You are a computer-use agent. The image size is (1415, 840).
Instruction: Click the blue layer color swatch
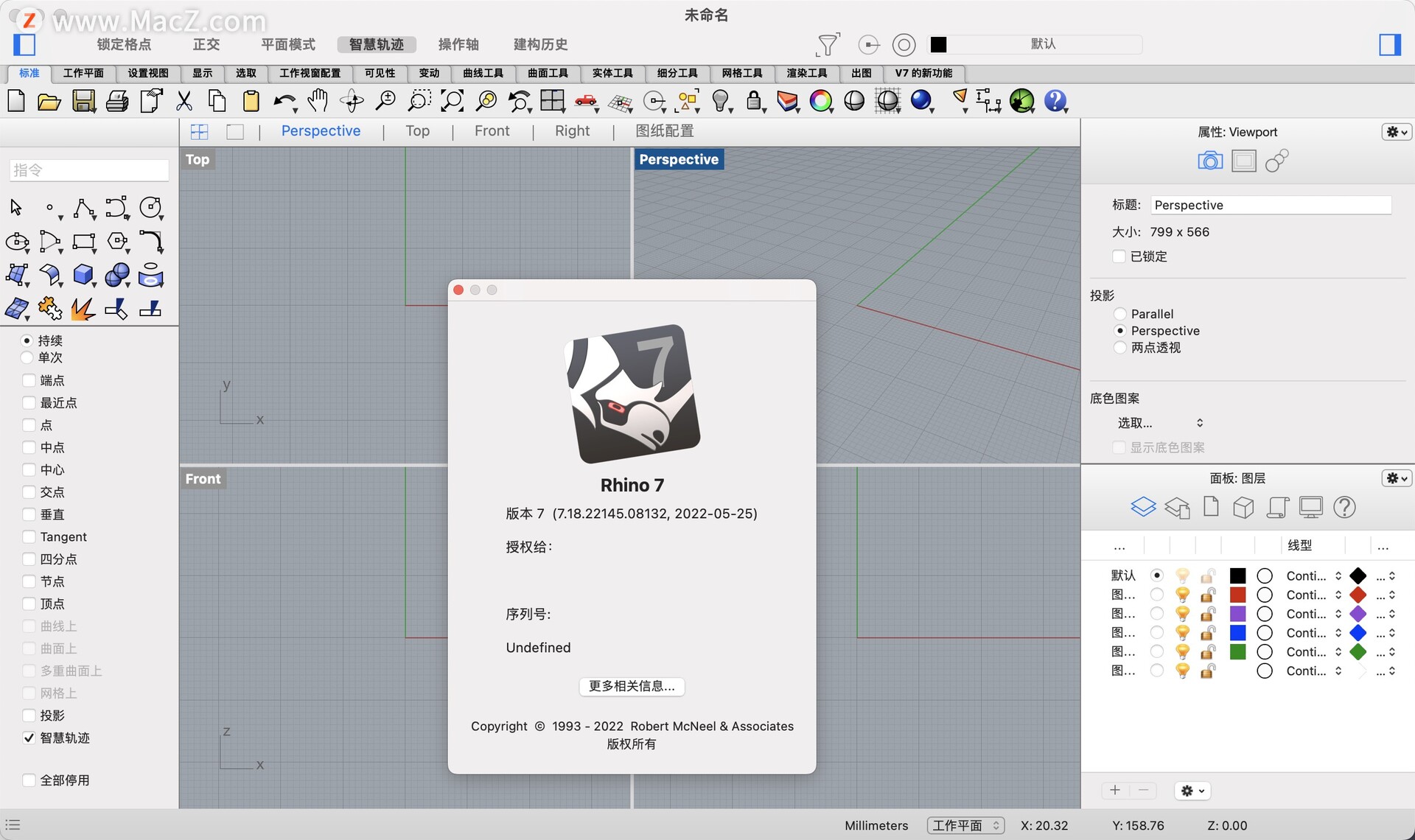tap(1238, 633)
